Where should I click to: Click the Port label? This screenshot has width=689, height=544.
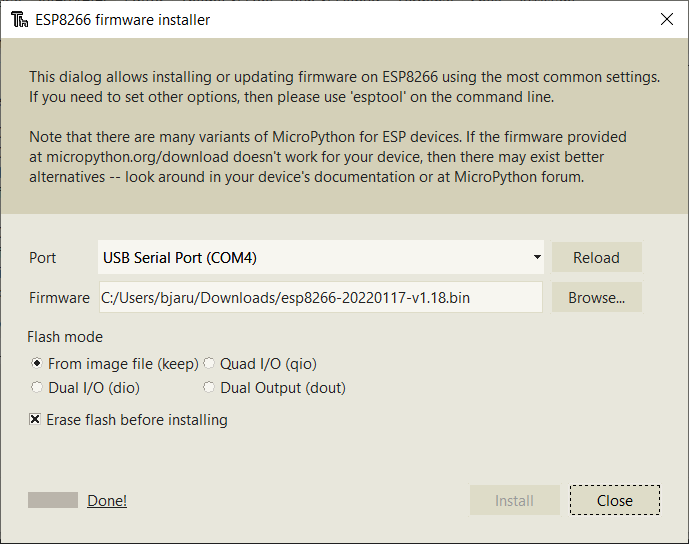(43, 257)
